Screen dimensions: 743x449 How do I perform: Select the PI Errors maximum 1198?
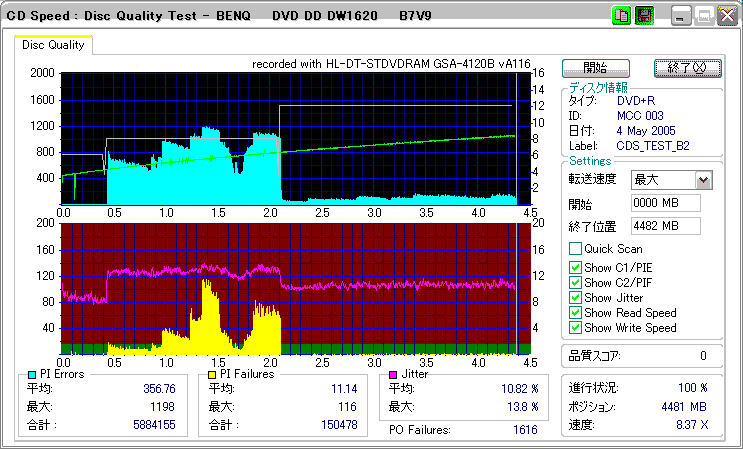click(162, 407)
